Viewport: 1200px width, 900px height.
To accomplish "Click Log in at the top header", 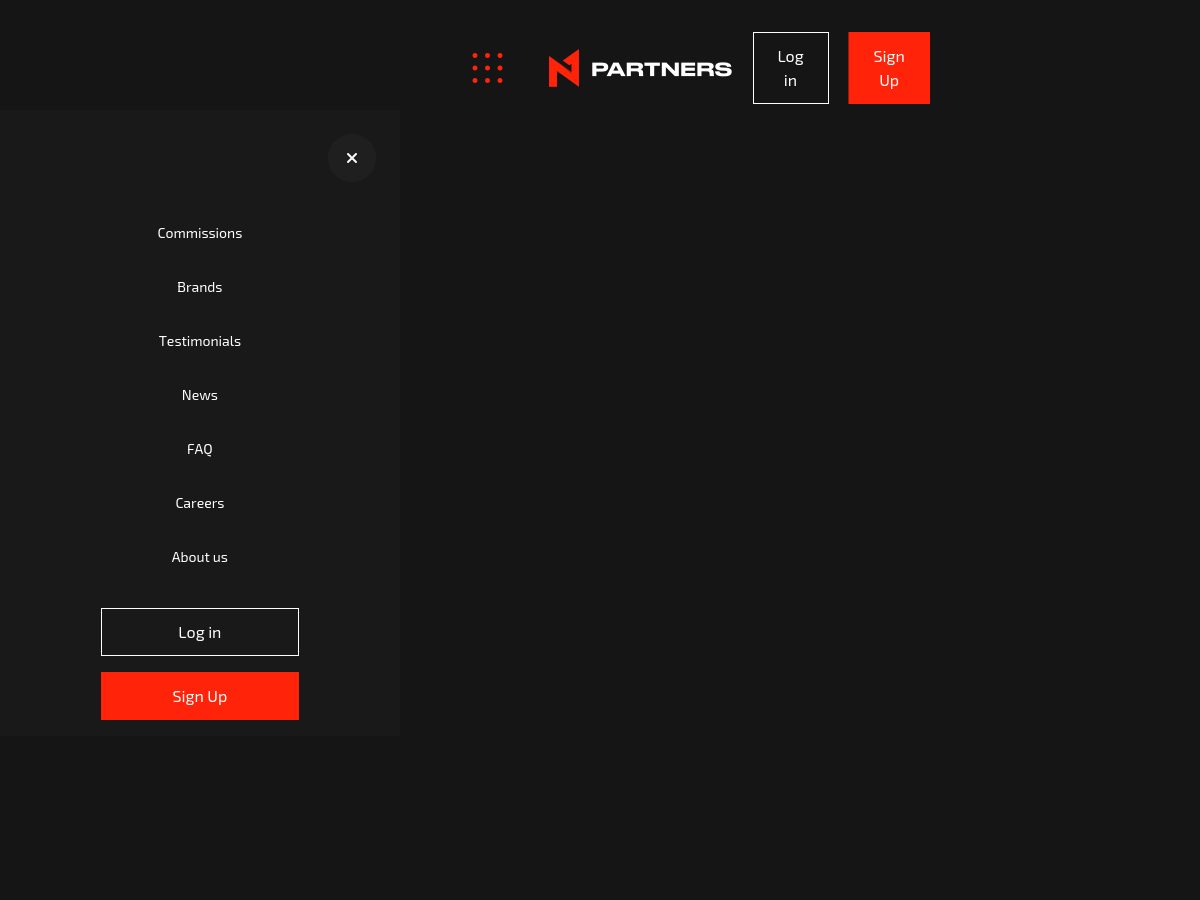I will 790,68.
